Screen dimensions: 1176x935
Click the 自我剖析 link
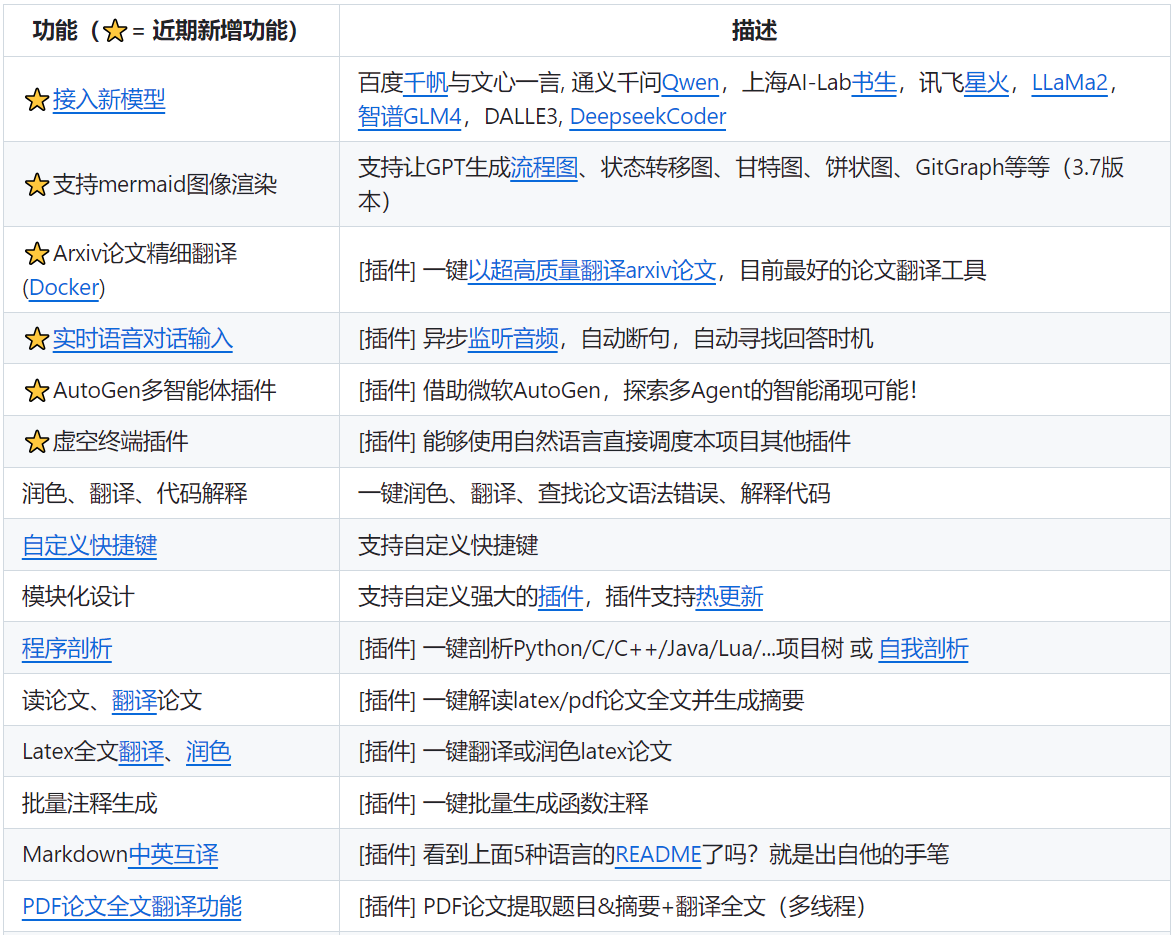pos(923,649)
